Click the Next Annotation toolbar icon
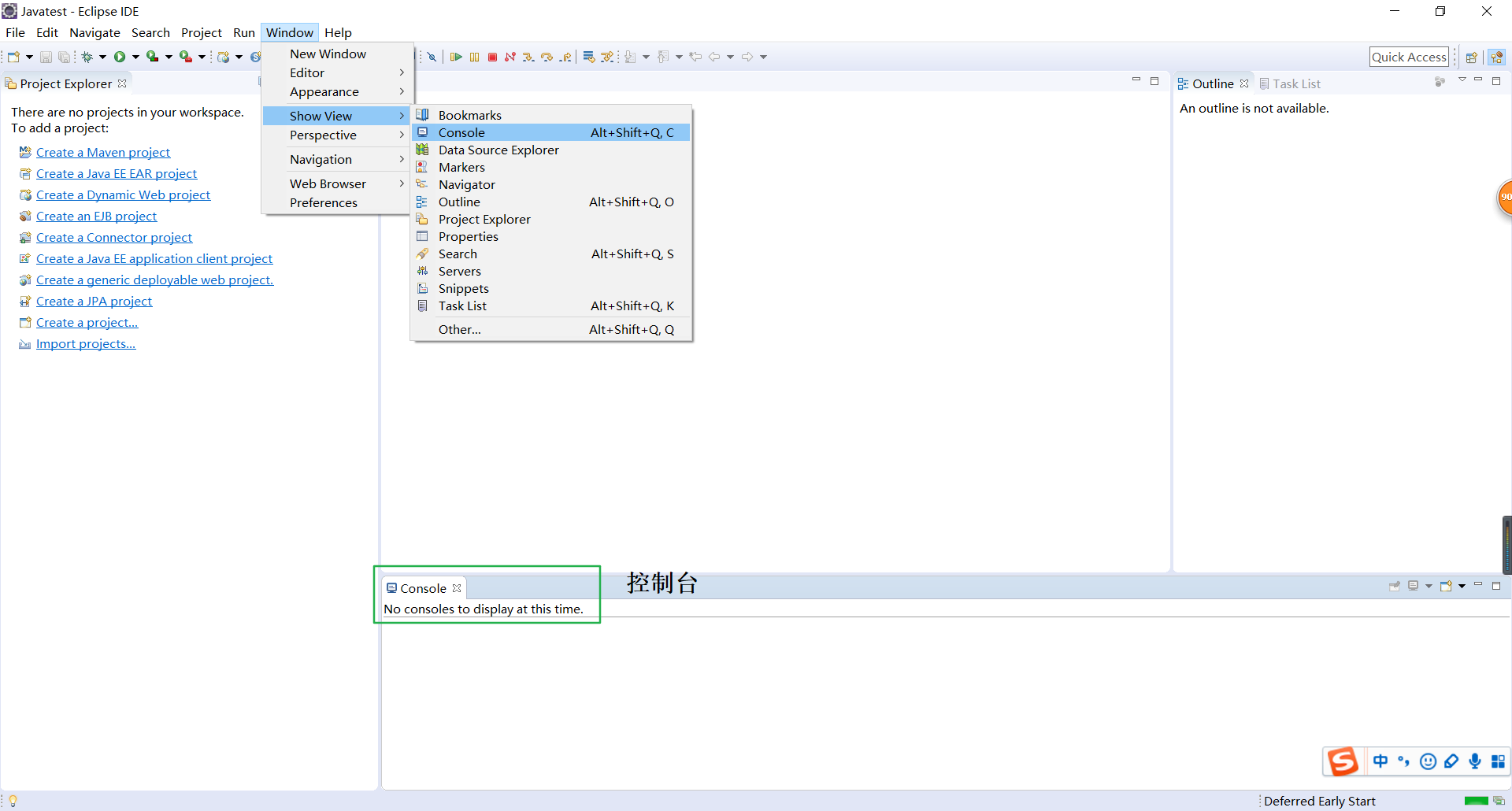The image size is (1512, 811). tap(630, 57)
